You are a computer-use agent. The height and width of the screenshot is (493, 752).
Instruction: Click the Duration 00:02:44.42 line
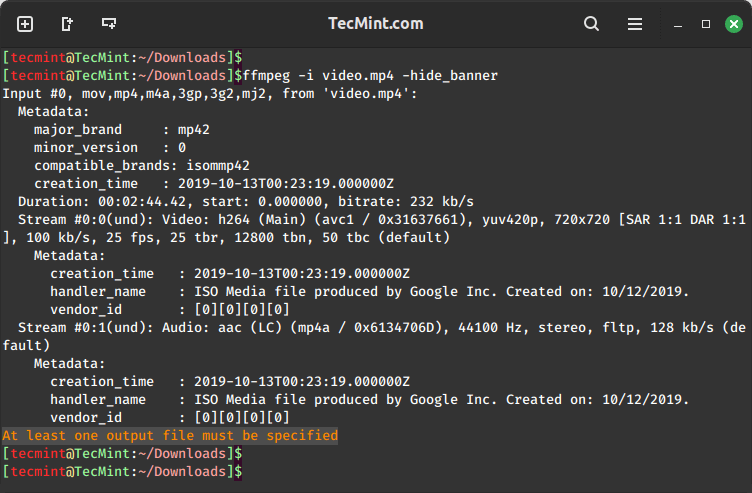(x=246, y=201)
